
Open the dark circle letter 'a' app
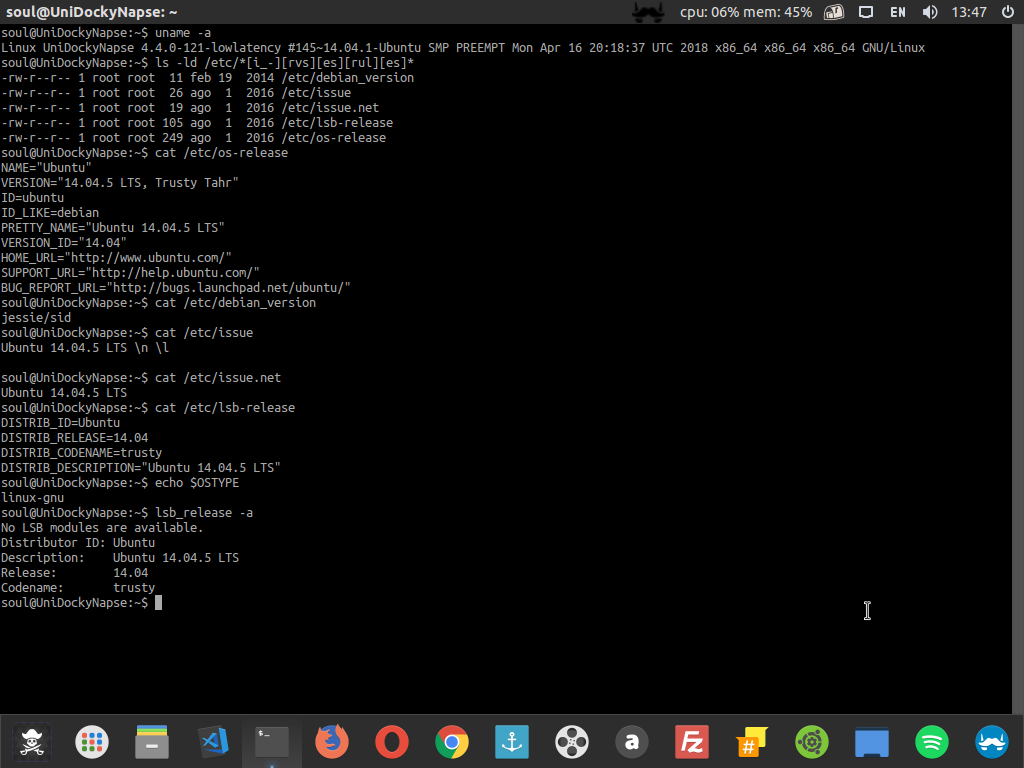[632, 743]
